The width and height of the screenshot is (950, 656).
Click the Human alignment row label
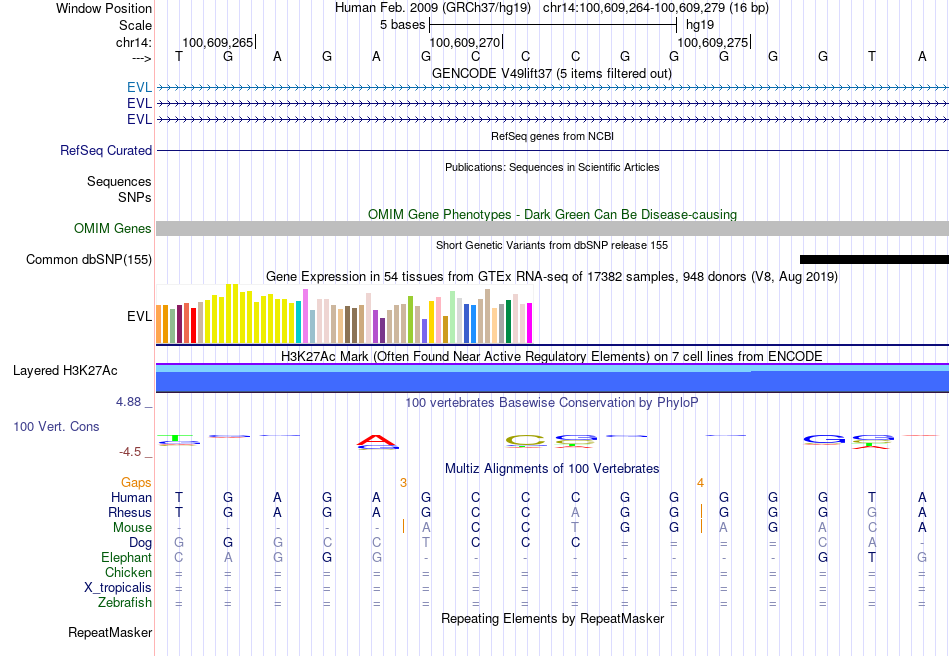tap(131, 497)
